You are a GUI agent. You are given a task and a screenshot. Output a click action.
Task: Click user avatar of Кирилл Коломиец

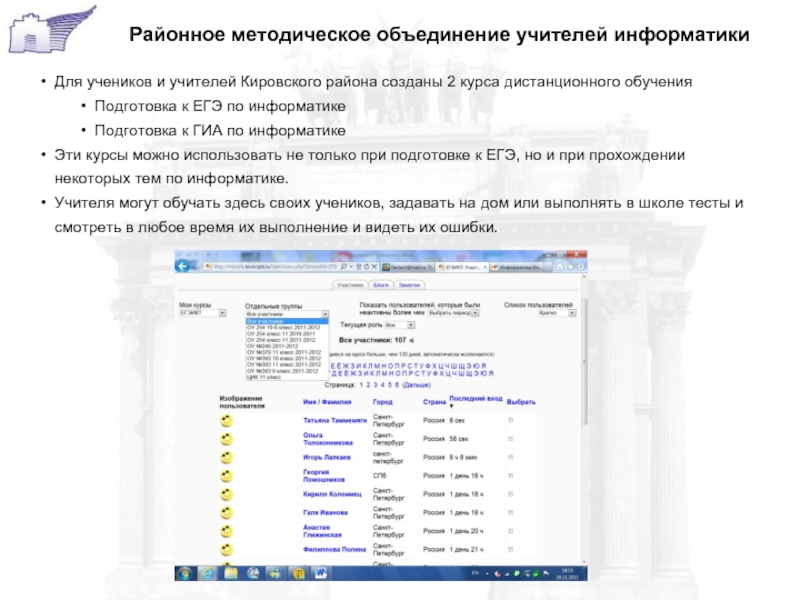coord(226,494)
